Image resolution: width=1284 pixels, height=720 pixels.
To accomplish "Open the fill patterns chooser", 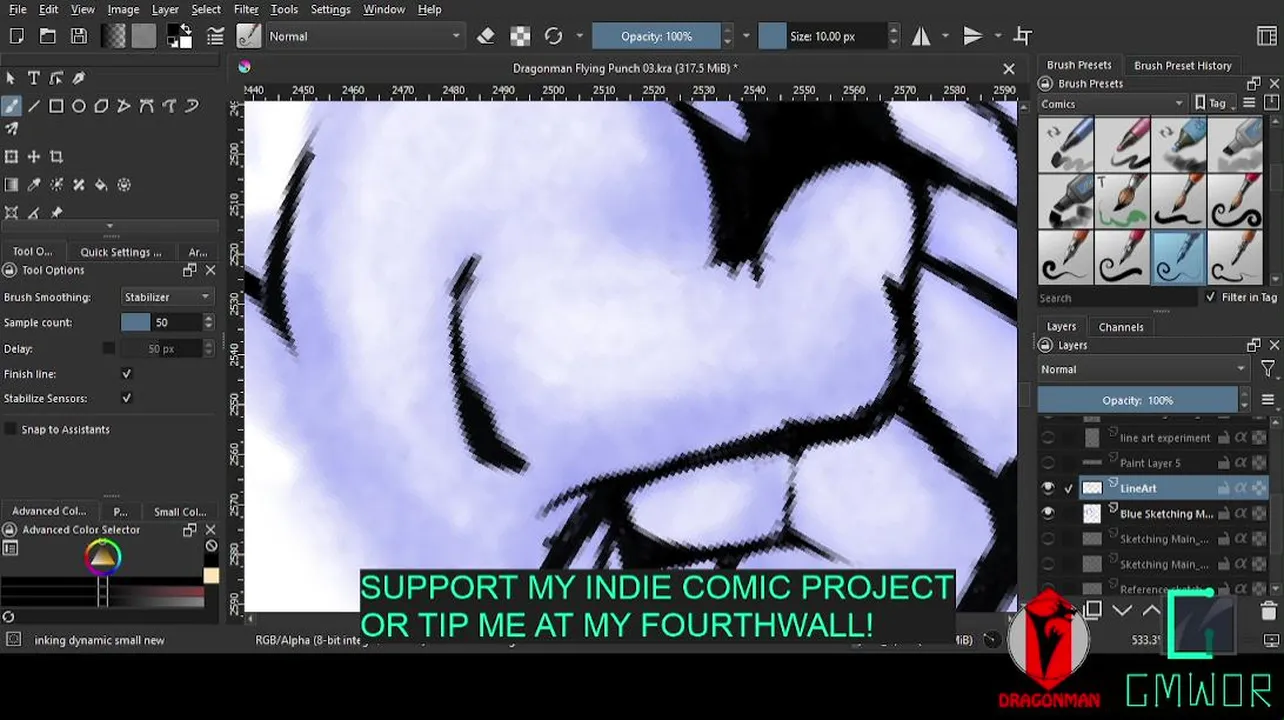I will point(144,36).
